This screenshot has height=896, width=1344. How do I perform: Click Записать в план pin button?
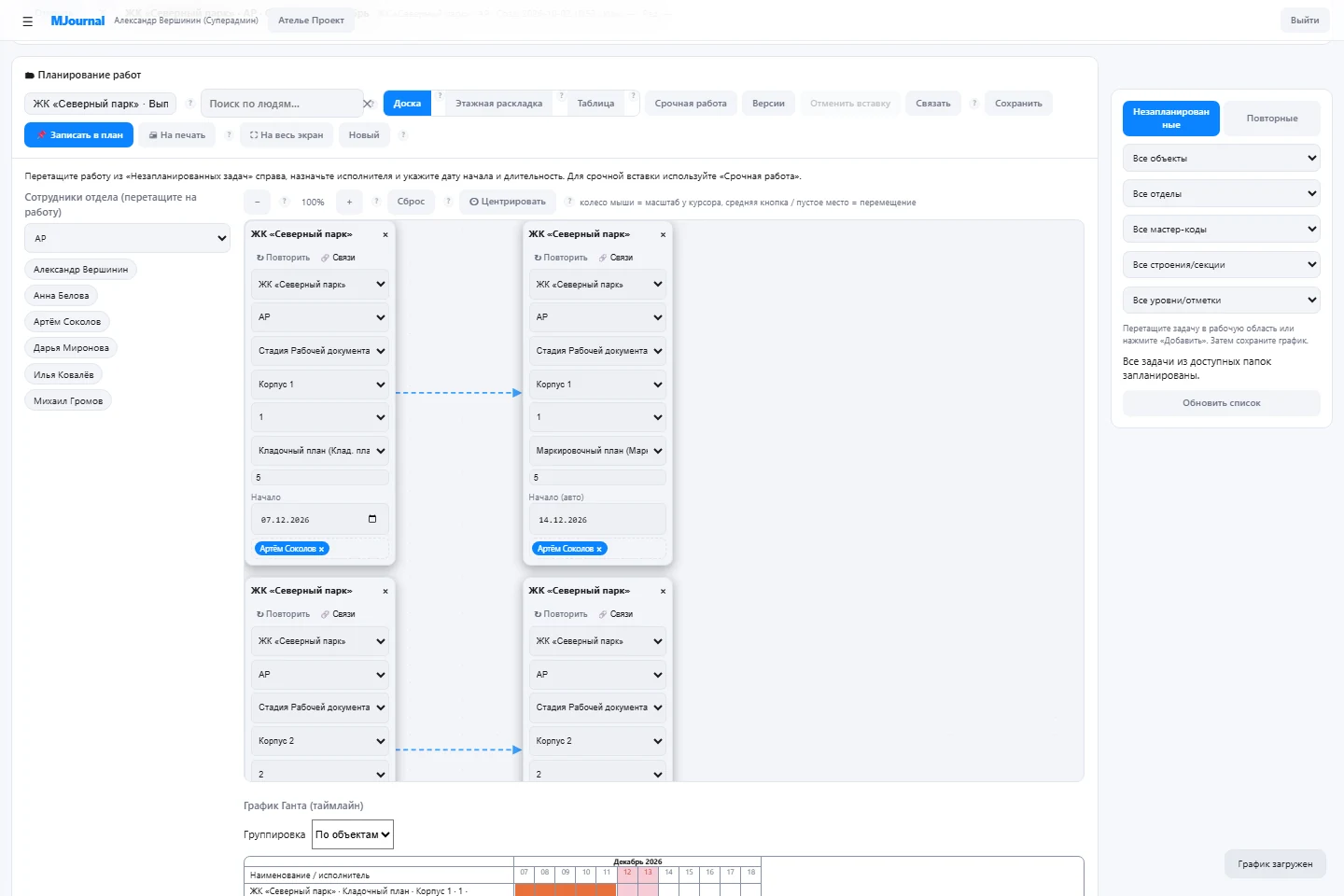pyautogui.click(x=79, y=135)
